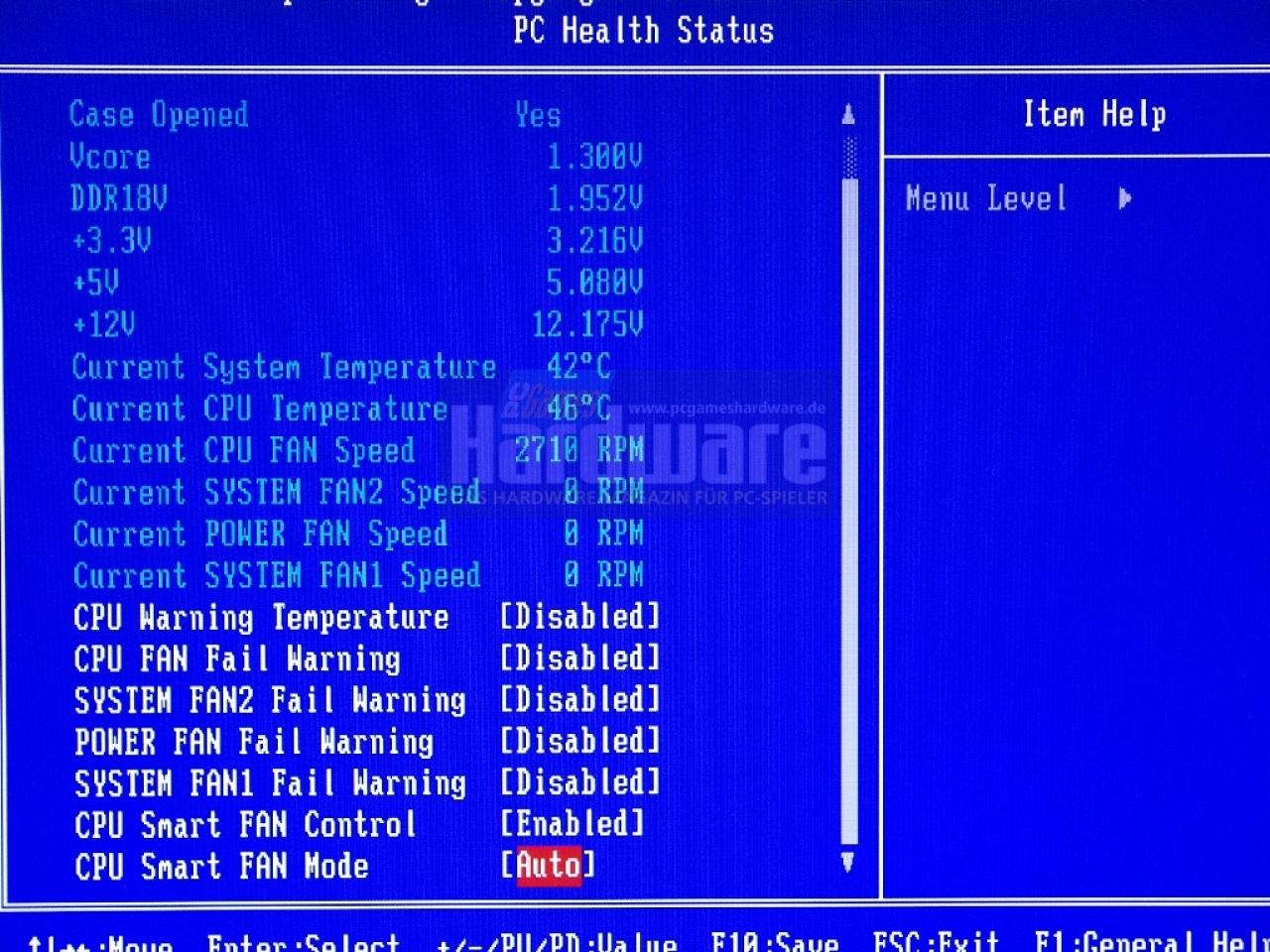1270x952 pixels.
Task: Click the DDR18V 1.952V reading
Action: [595, 198]
